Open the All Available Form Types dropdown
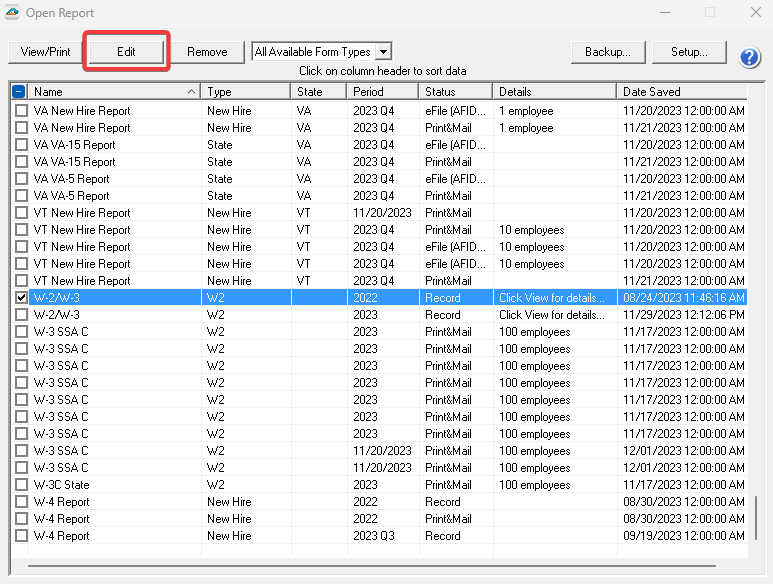This screenshot has height=584, width=773. [383, 52]
